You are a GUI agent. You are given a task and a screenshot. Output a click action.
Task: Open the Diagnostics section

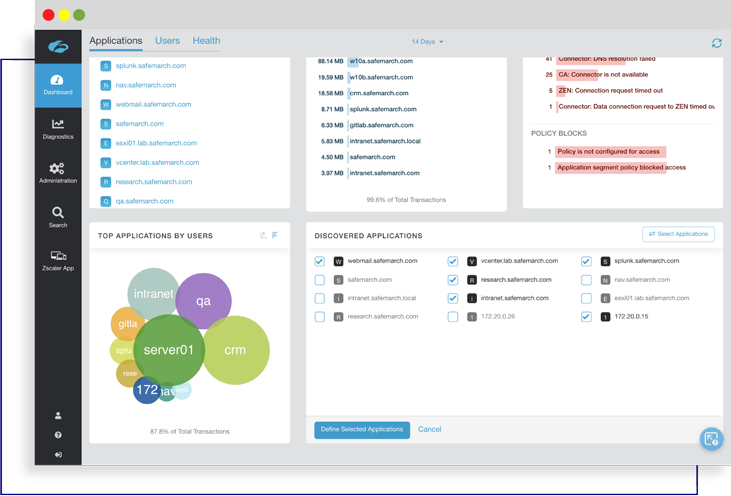pos(58,129)
